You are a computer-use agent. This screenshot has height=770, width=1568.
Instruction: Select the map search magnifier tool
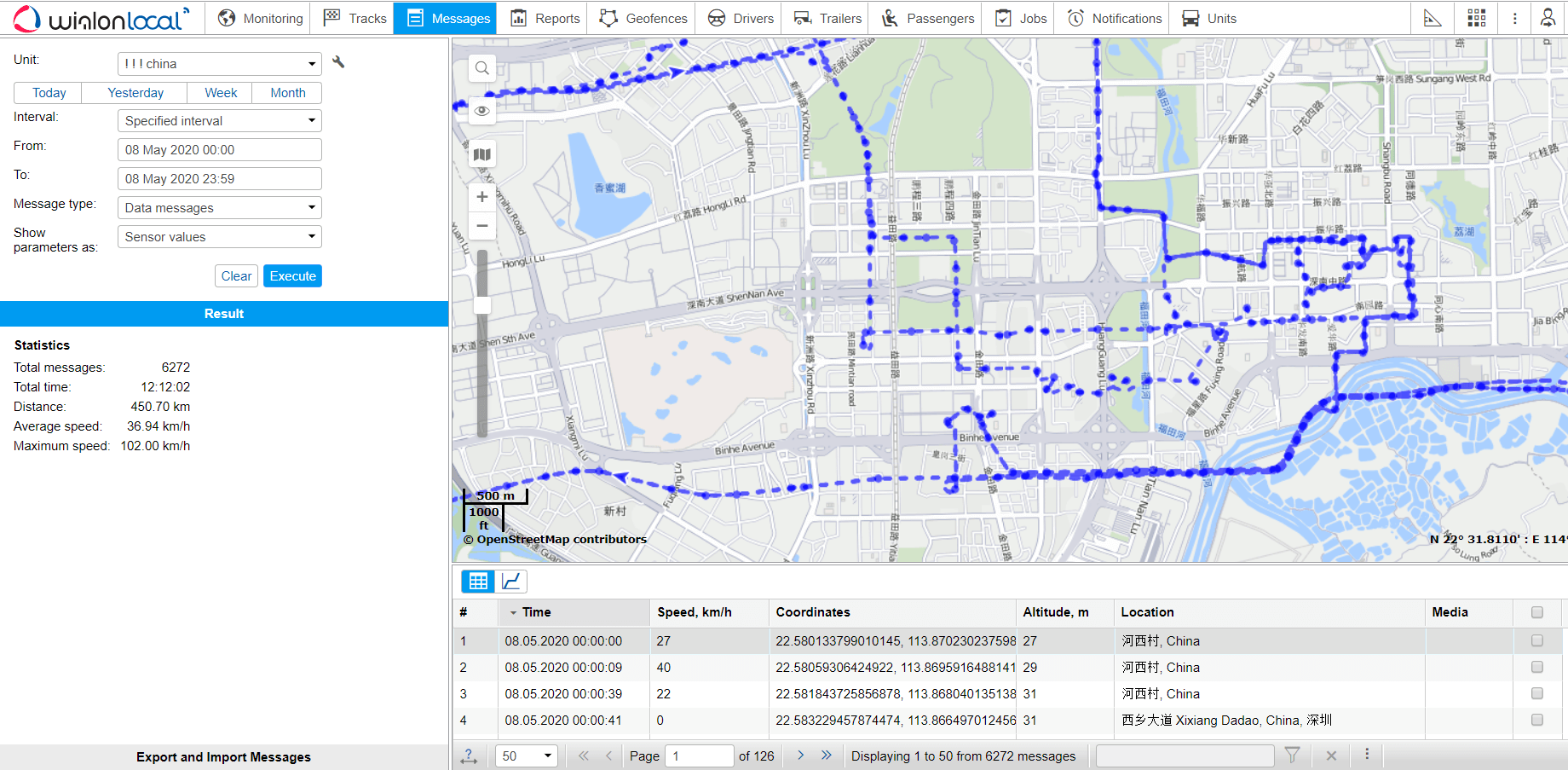481,68
